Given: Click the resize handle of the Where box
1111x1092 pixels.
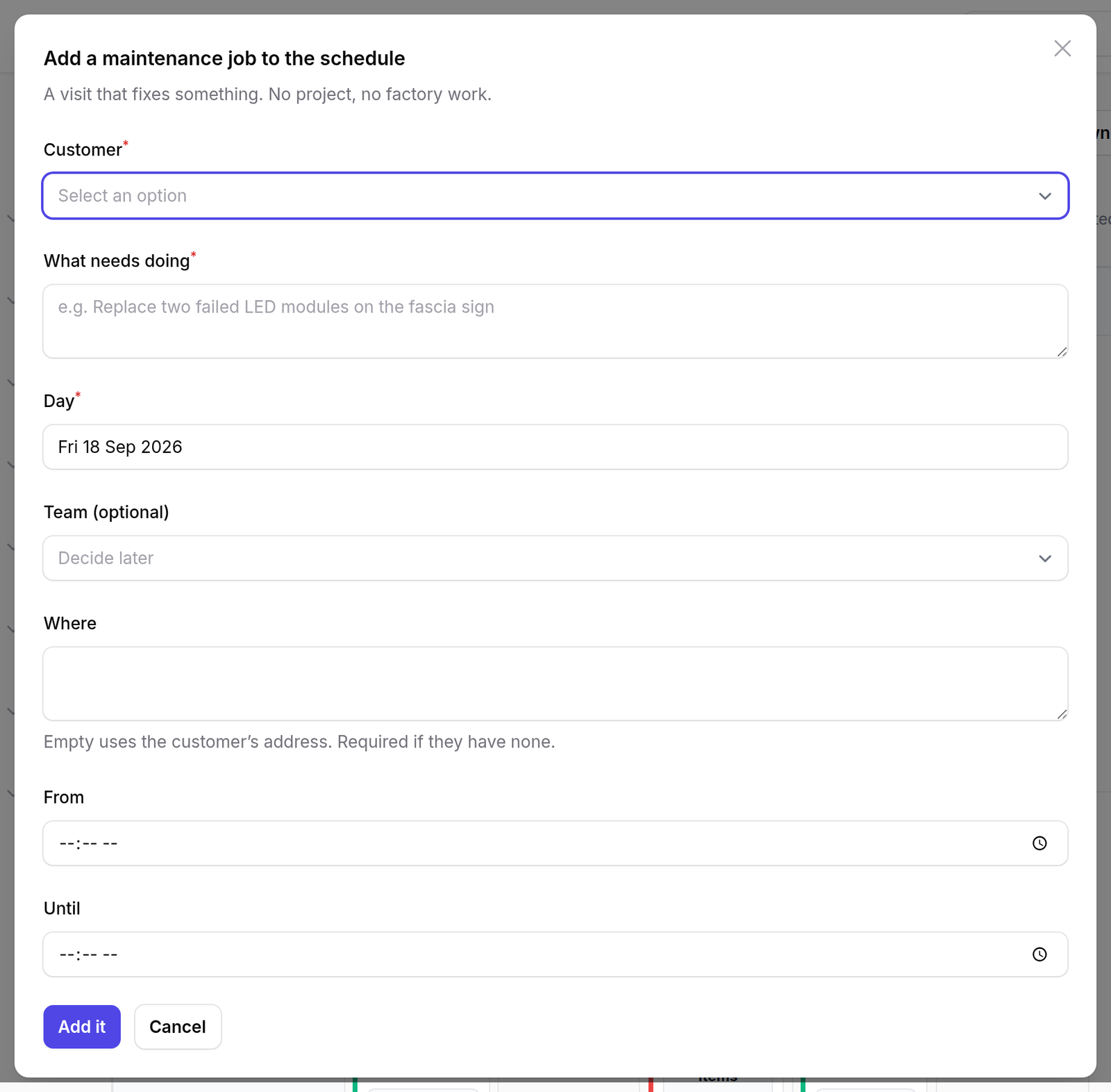Looking at the screenshot, I should [1062, 714].
